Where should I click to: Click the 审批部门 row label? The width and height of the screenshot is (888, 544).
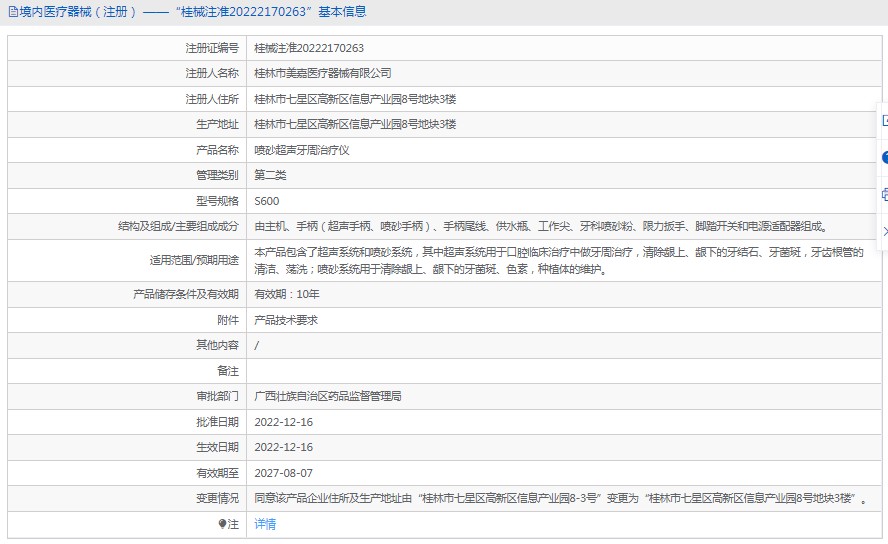[217, 396]
